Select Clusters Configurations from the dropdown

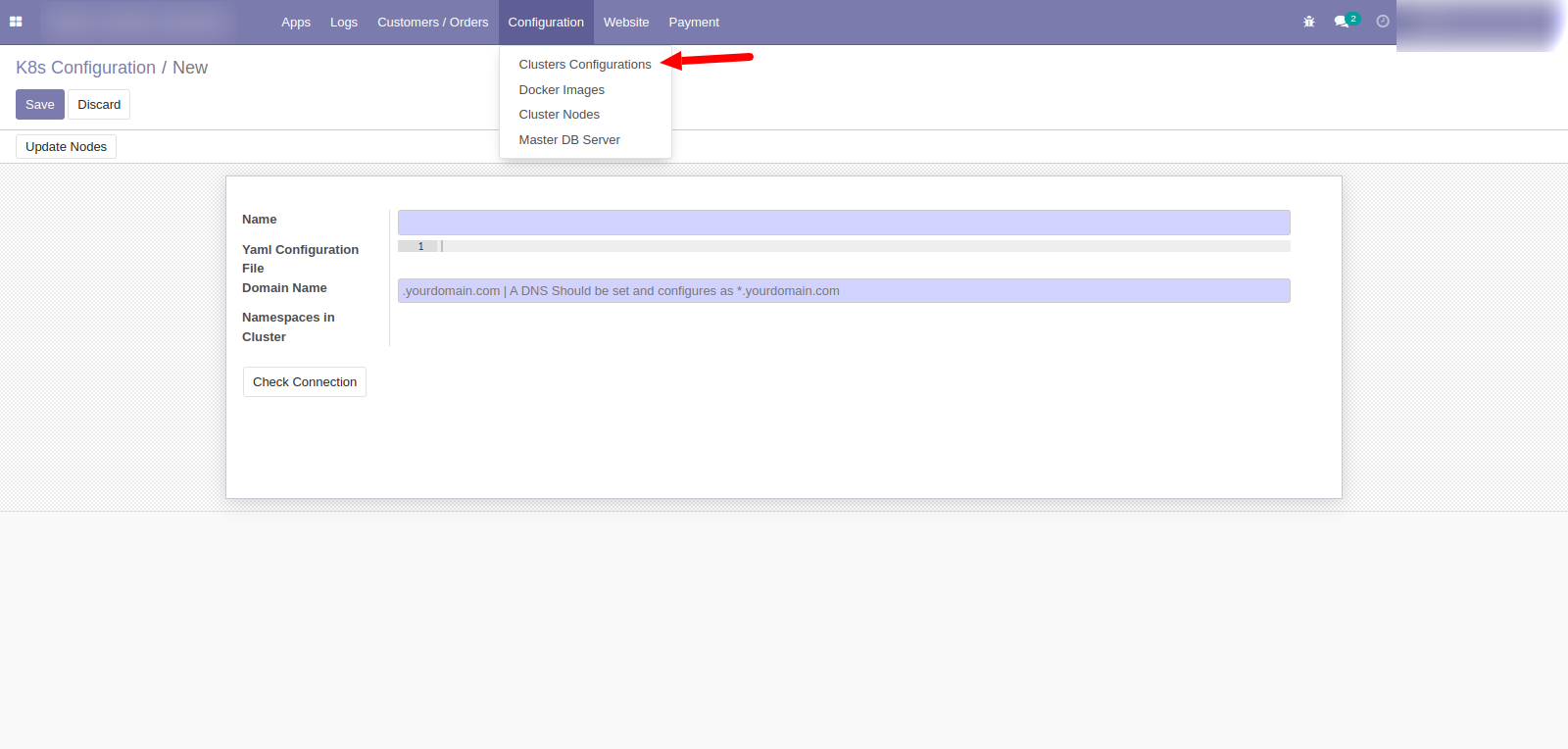click(584, 65)
